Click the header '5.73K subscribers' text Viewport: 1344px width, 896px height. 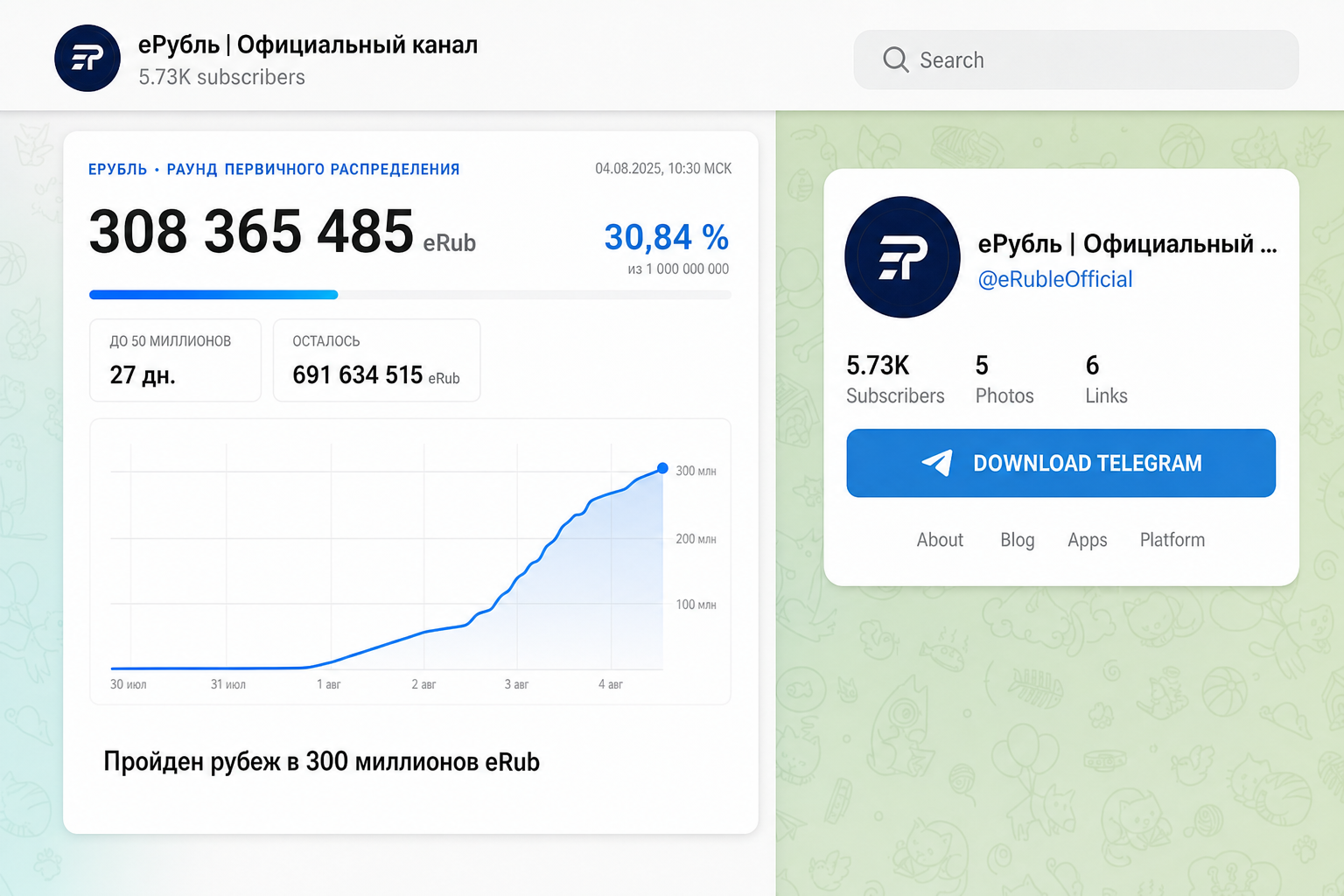pos(221,77)
